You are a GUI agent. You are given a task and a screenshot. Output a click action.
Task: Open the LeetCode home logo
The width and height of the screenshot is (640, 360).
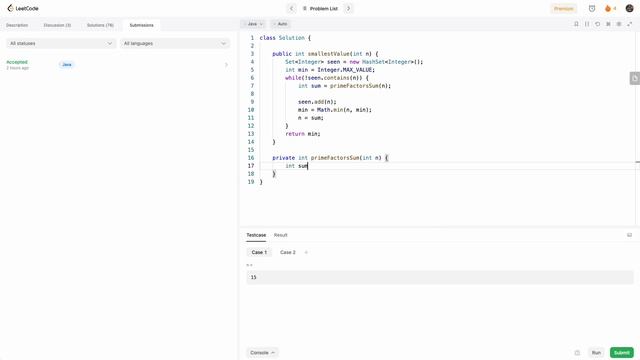[23, 8]
